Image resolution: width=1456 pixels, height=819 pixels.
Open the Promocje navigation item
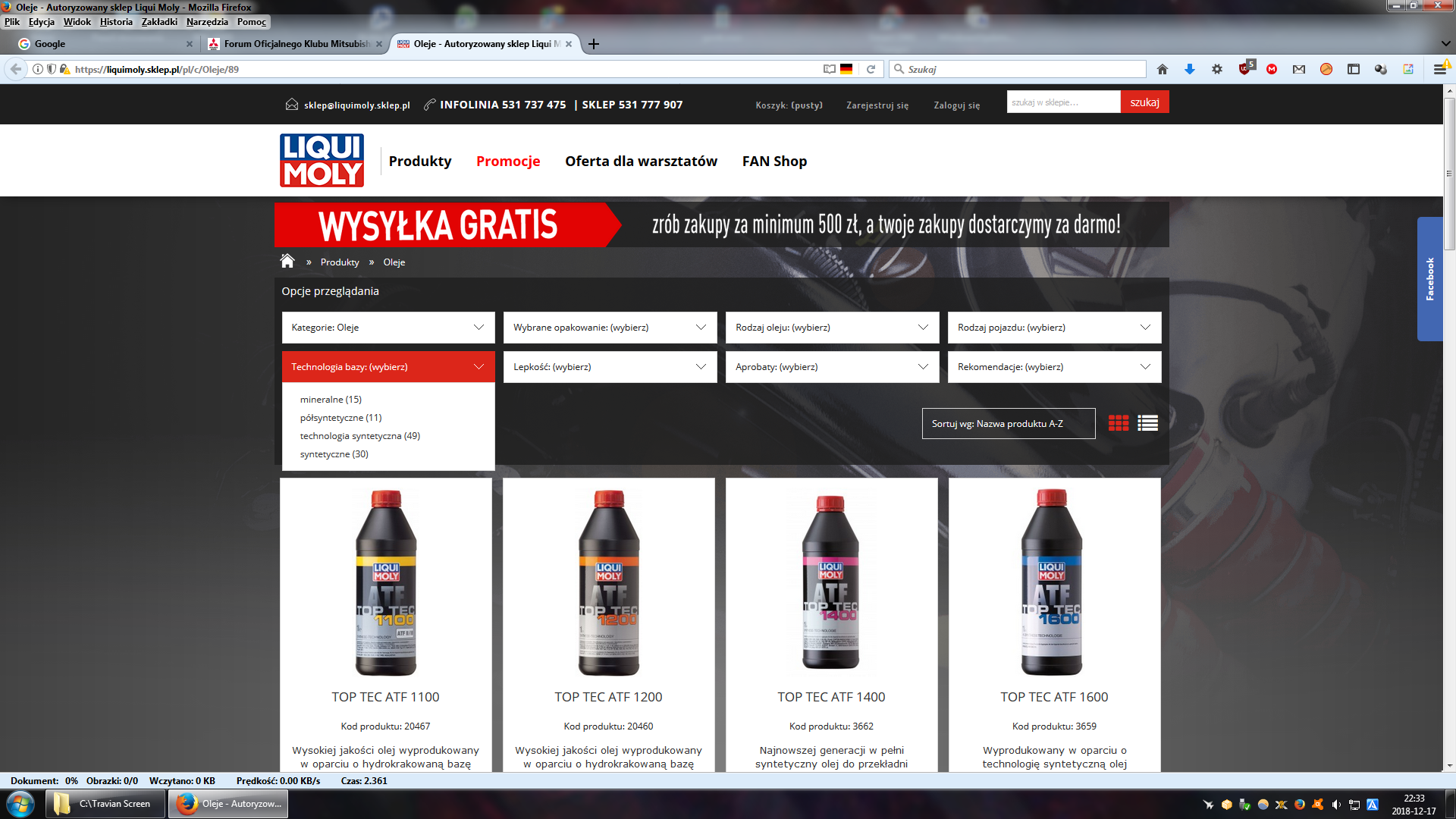[x=508, y=161]
